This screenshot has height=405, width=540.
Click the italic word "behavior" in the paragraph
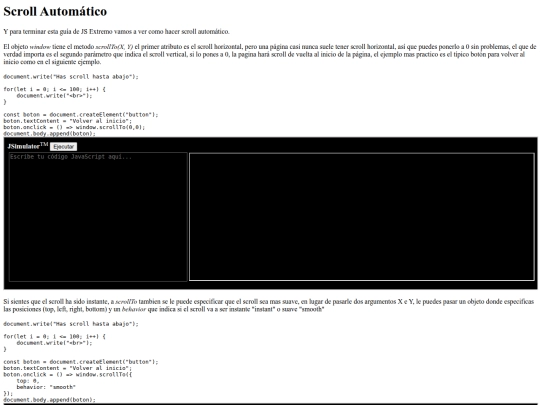point(134,309)
